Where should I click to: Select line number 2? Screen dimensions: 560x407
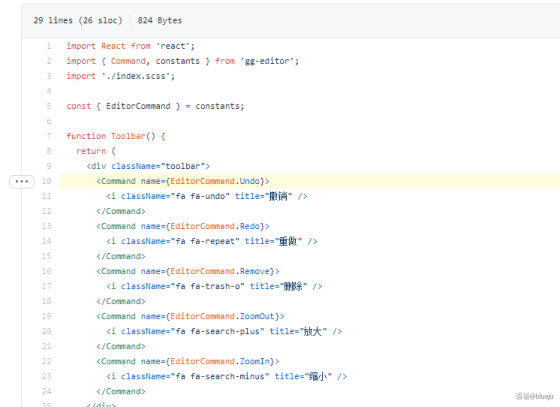[49, 61]
